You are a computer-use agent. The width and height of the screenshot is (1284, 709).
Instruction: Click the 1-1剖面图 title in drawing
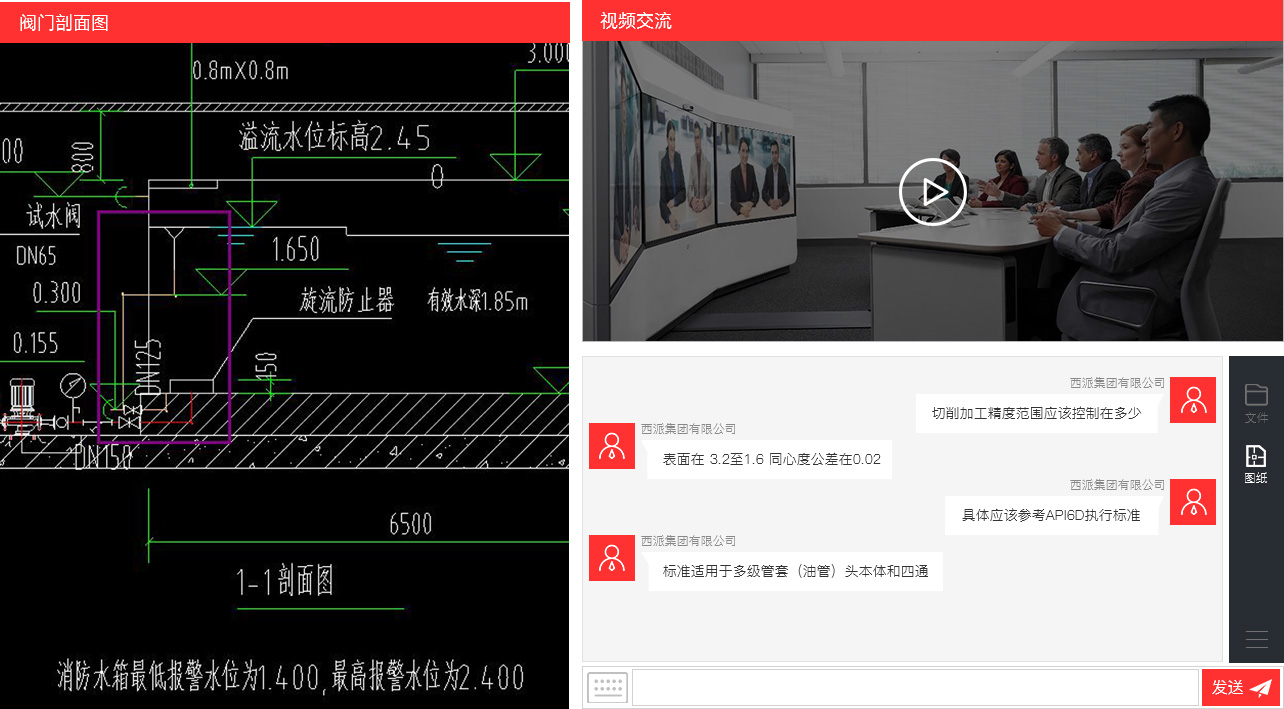(x=285, y=581)
